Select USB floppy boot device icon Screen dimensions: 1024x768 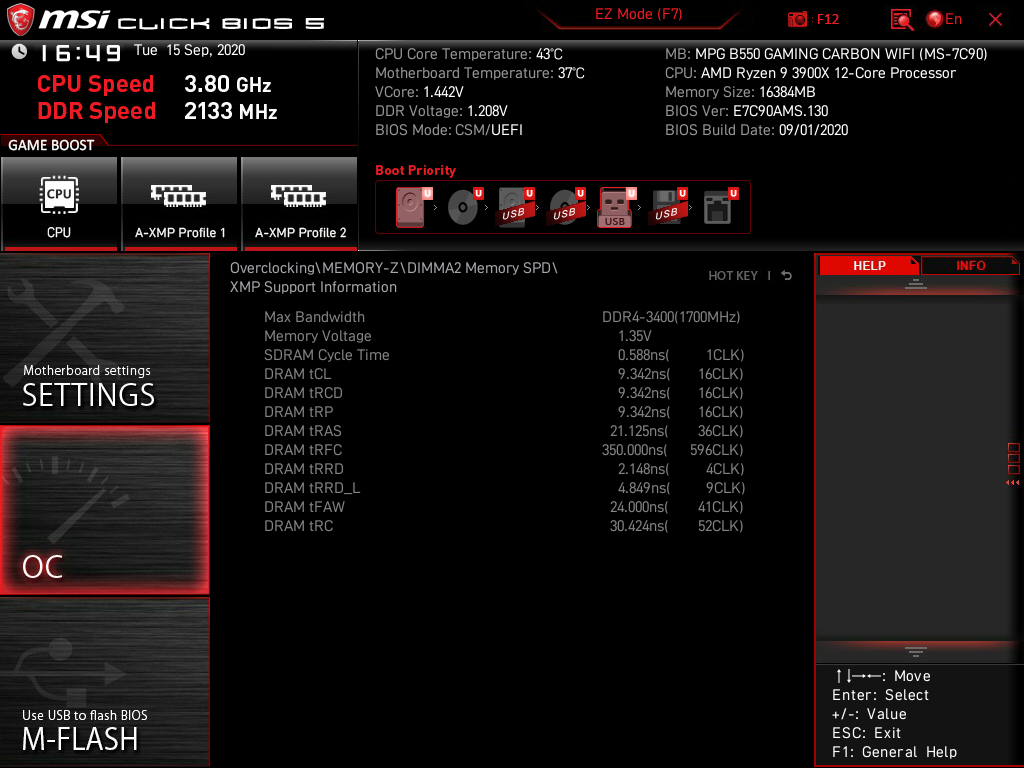(668, 207)
